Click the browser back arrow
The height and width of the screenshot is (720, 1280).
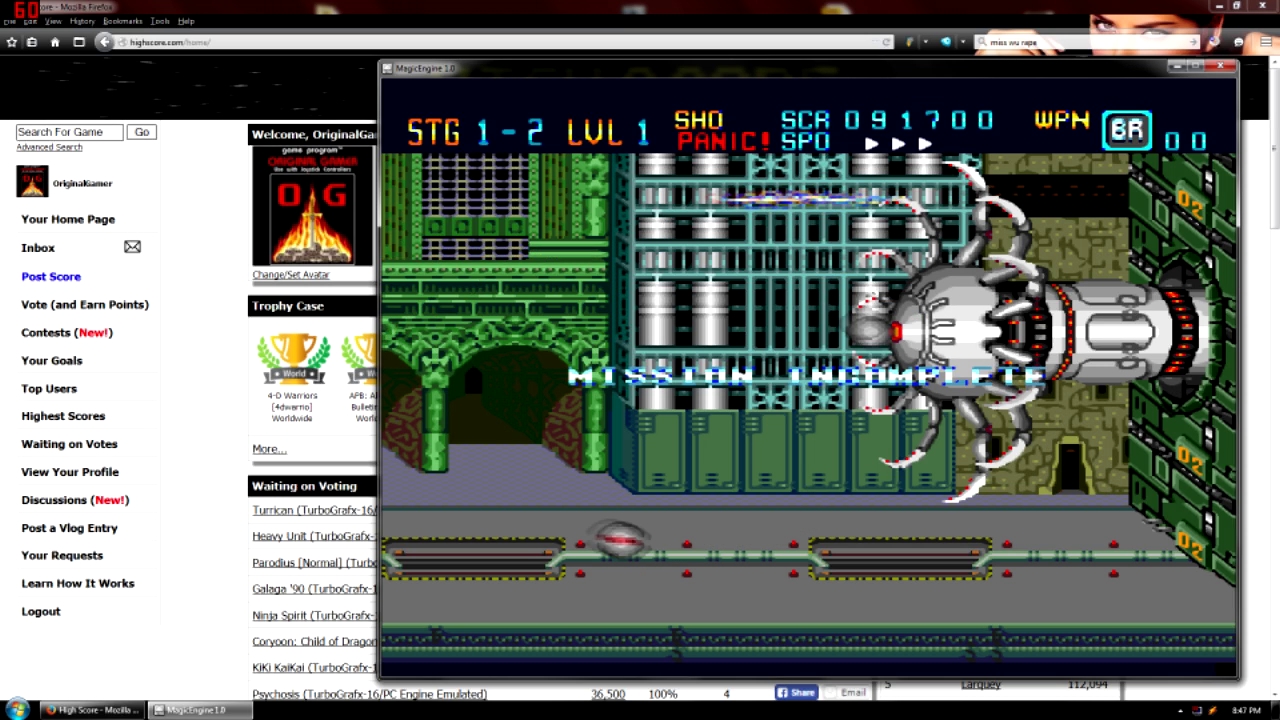pyautogui.click(x=104, y=42)
